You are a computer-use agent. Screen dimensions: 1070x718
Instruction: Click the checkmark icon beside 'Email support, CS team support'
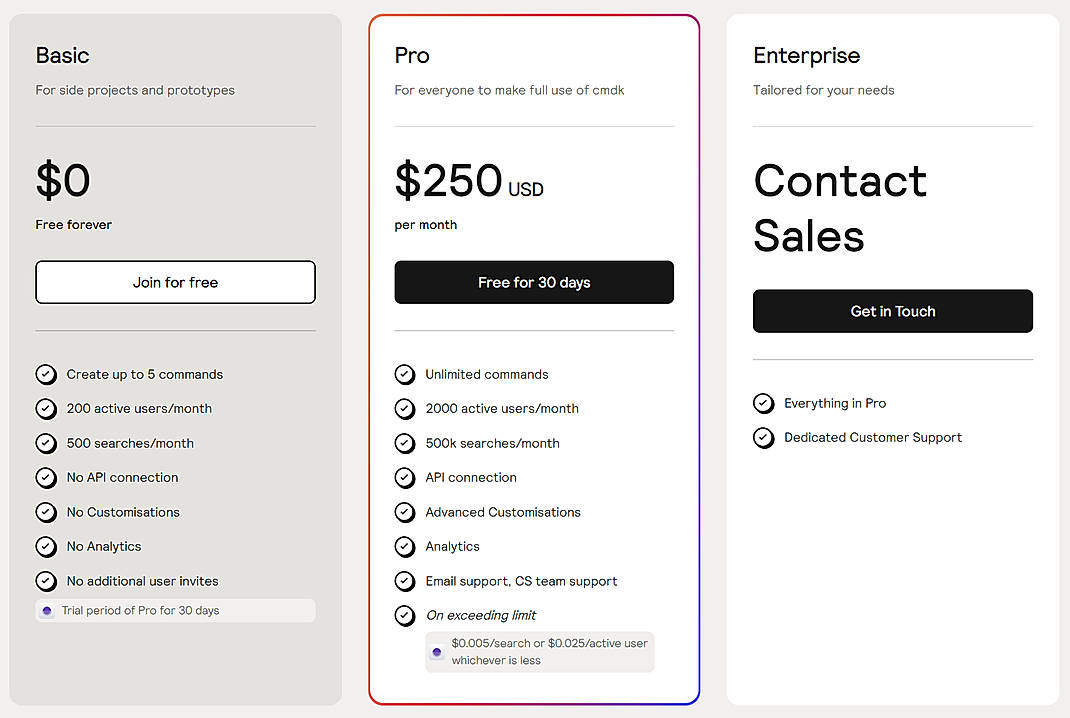[405, 581]
